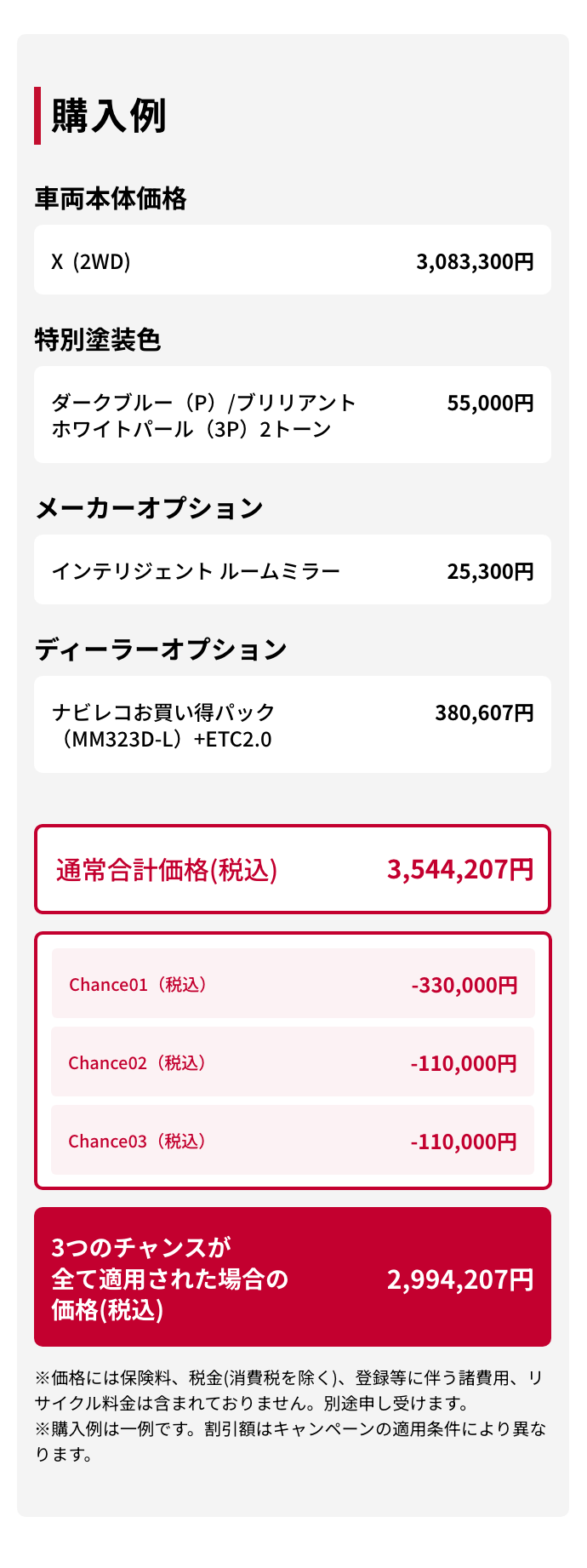The height and width of the screenshot is (1568, 587).
Task: Click the 25,300円 option price
Action: click(x=490, y=570)
